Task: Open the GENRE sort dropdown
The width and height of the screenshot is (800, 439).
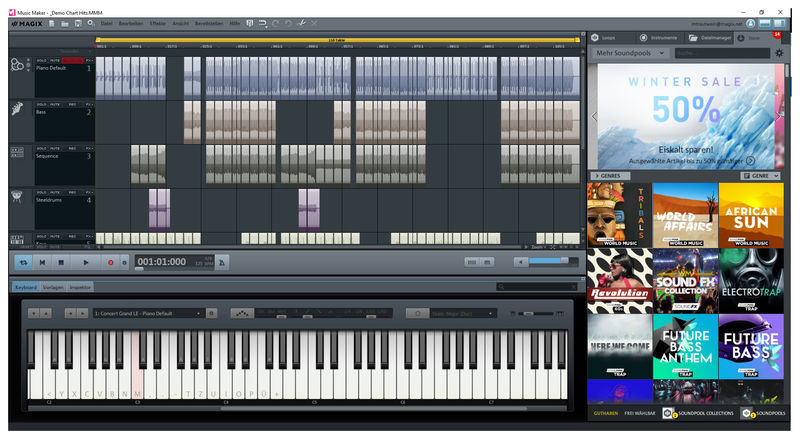Action: [760, 176]
